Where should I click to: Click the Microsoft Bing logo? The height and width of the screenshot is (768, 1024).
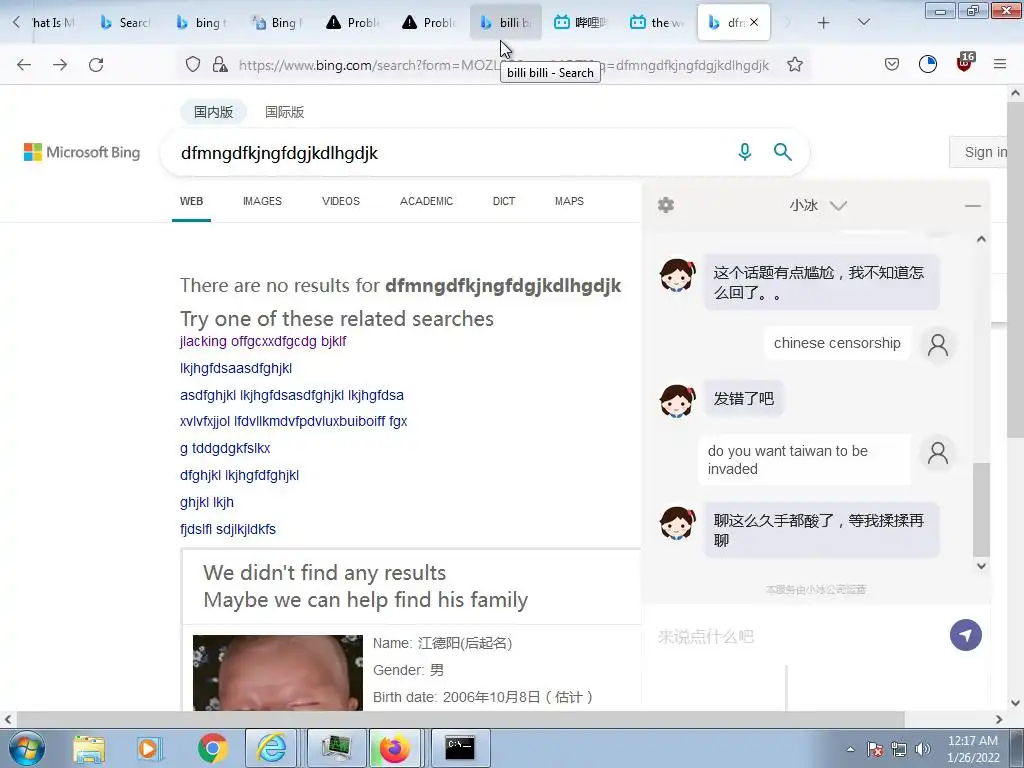click(x=82, y=152)
